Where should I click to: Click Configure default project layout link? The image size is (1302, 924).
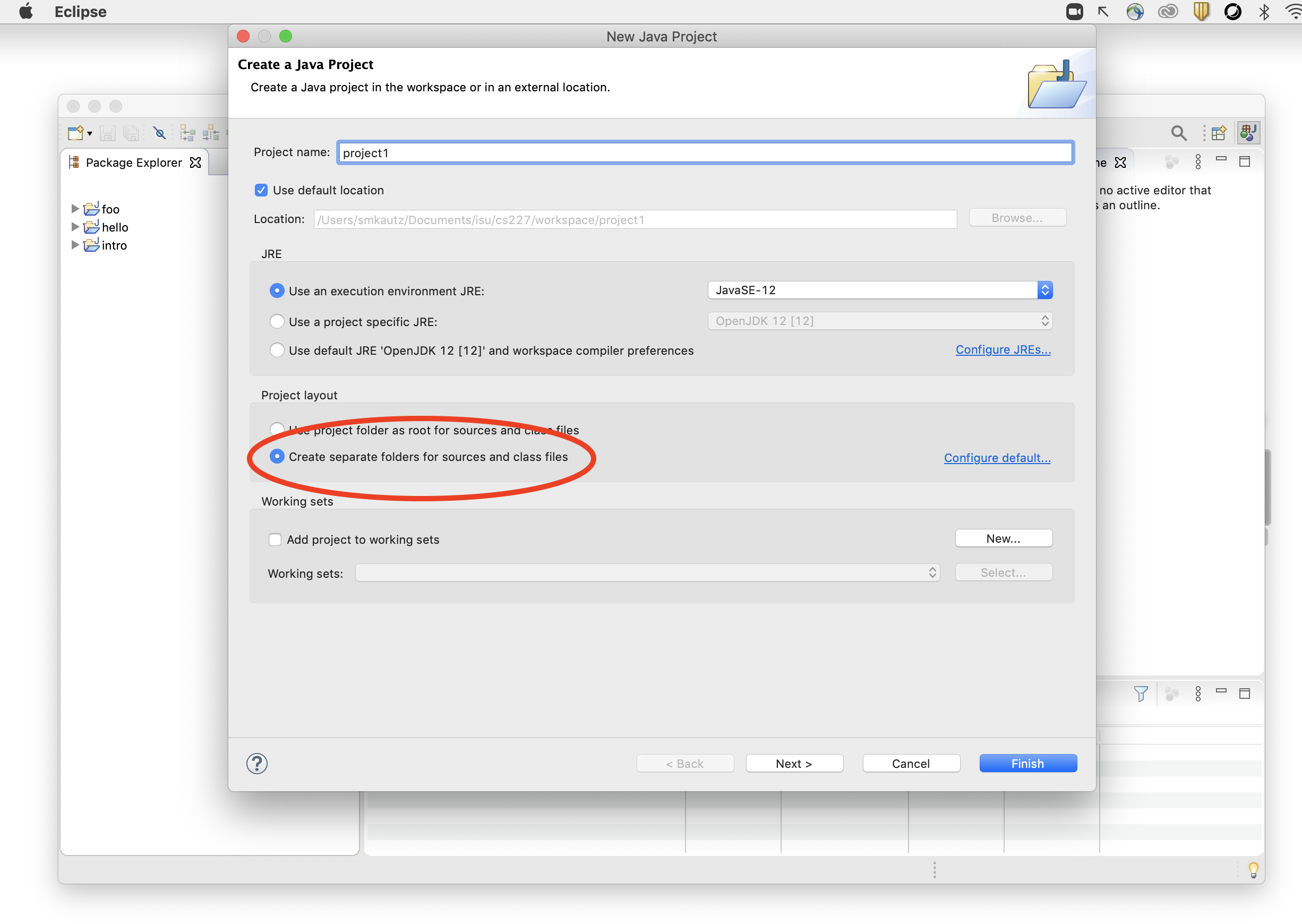coord(997,458)
